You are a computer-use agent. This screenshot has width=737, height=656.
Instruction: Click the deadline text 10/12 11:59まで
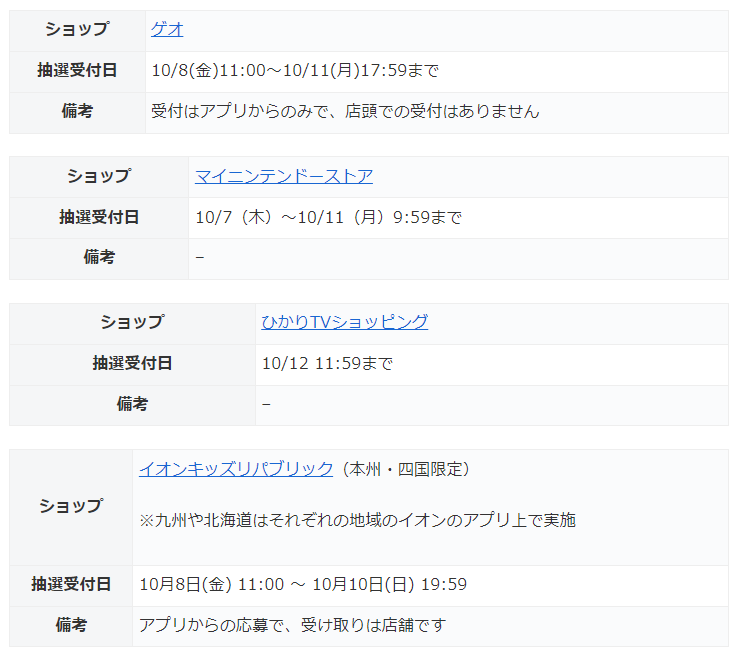[327, 363]
